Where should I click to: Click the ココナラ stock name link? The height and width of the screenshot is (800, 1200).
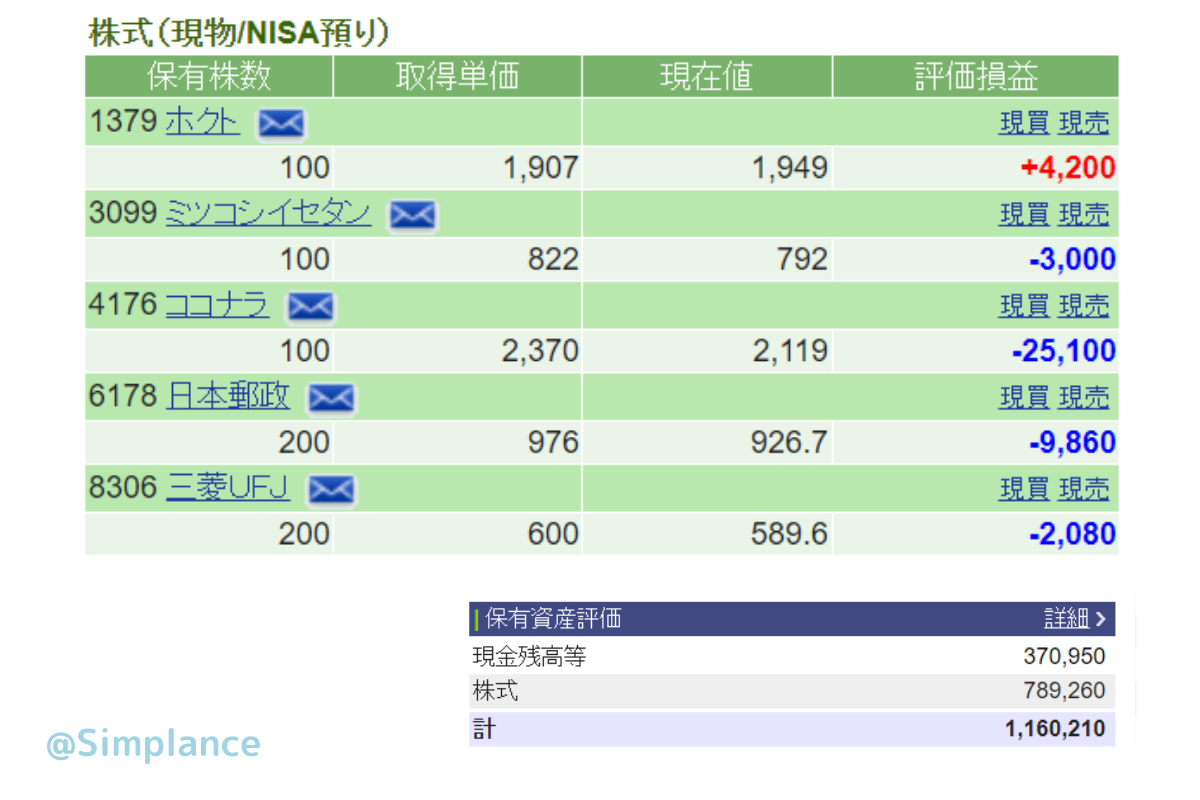coord(216,305)
